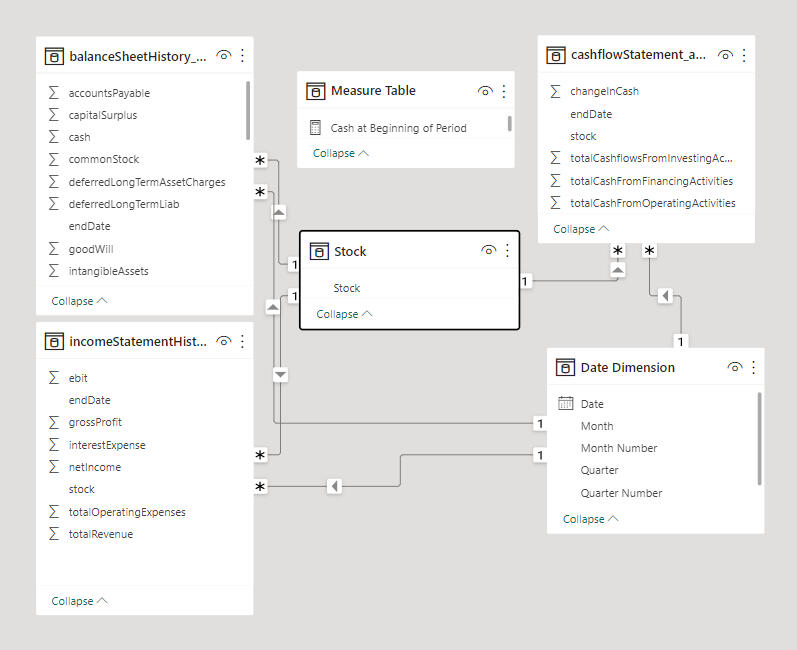Select the netIncome field

click(x=95, y=467)
